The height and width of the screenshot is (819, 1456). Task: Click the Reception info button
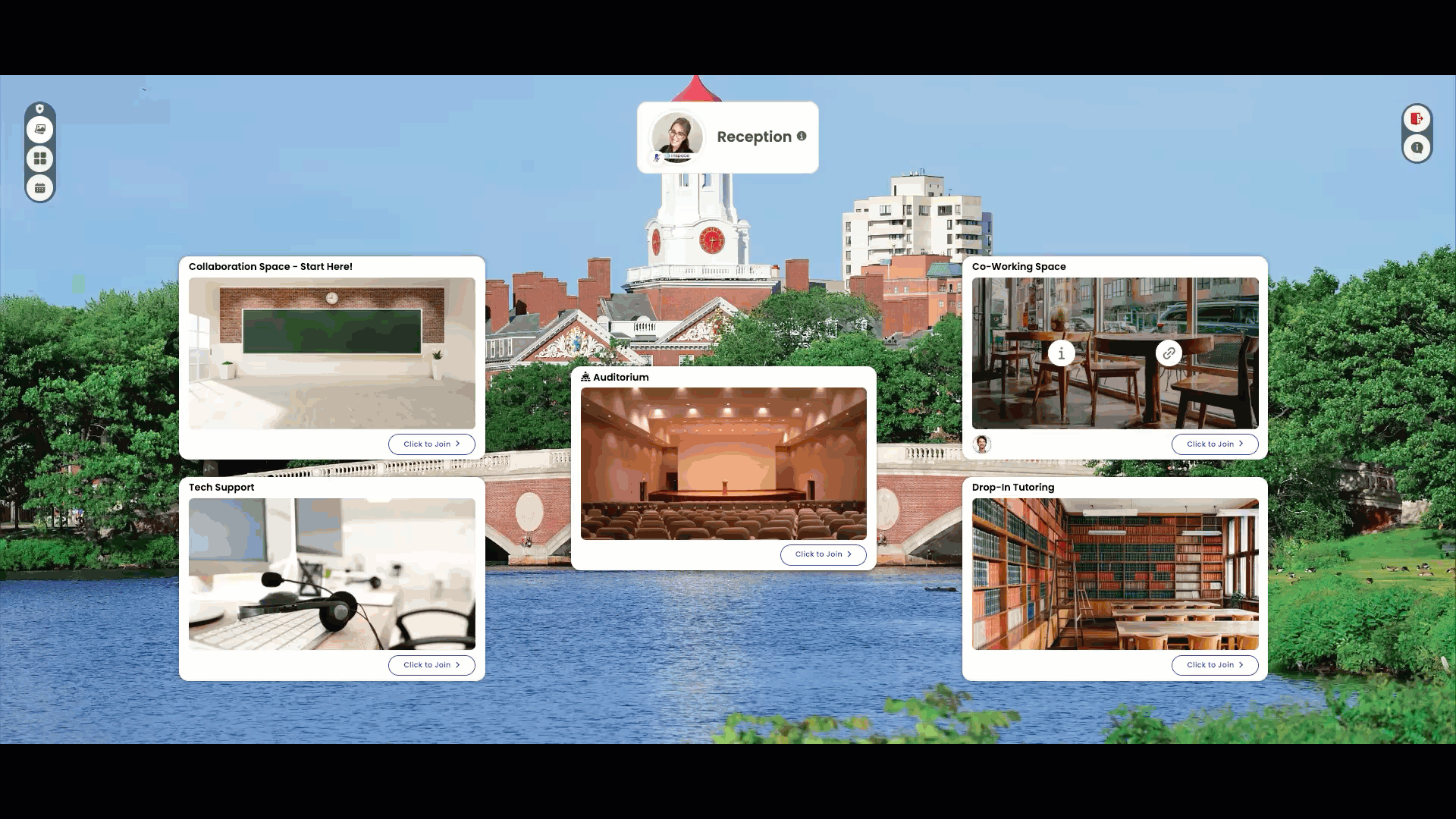pos(802,136)
